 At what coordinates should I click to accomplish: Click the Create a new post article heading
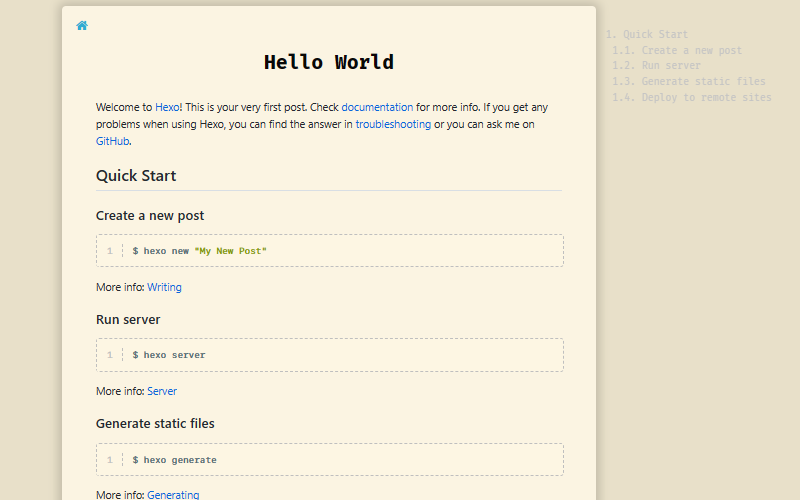pyautogui.click(x=150, y=216)
